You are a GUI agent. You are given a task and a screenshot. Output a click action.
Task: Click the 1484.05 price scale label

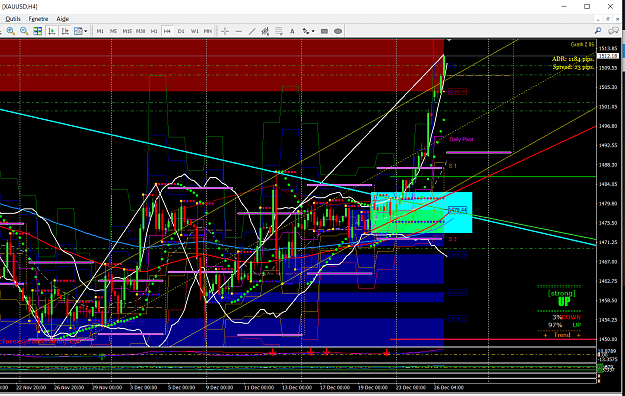coord(608,184)
